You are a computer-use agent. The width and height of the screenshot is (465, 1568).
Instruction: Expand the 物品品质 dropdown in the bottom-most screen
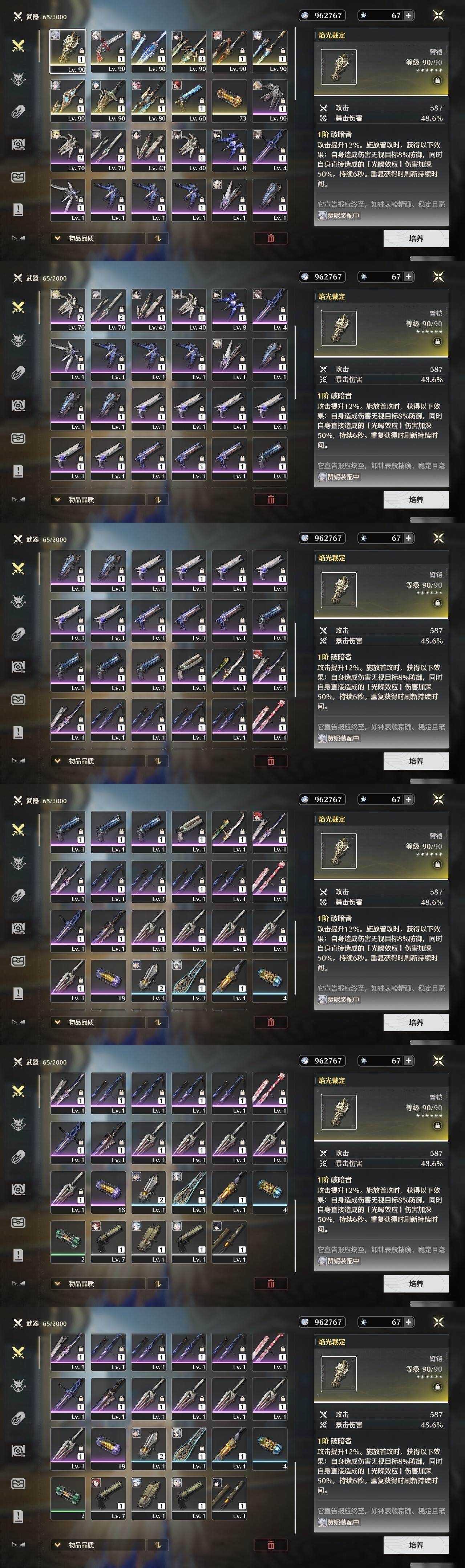[97, 1544]
